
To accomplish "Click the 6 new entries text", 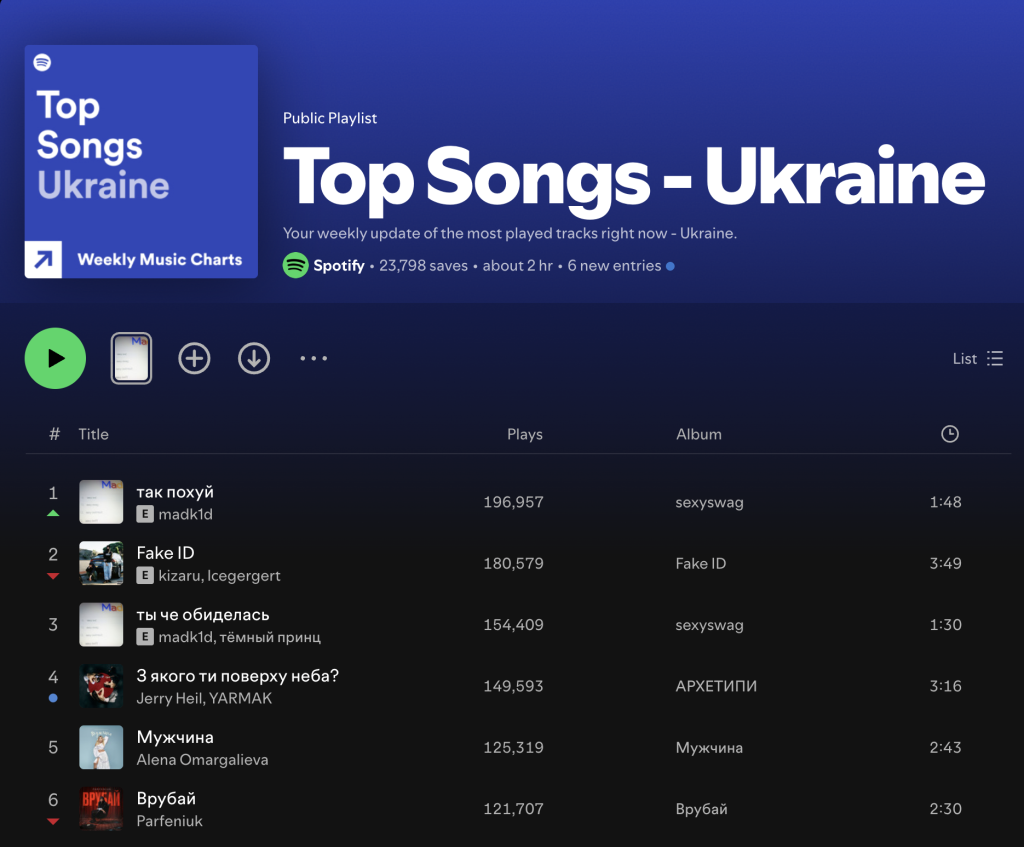I will tap(615, 266).
